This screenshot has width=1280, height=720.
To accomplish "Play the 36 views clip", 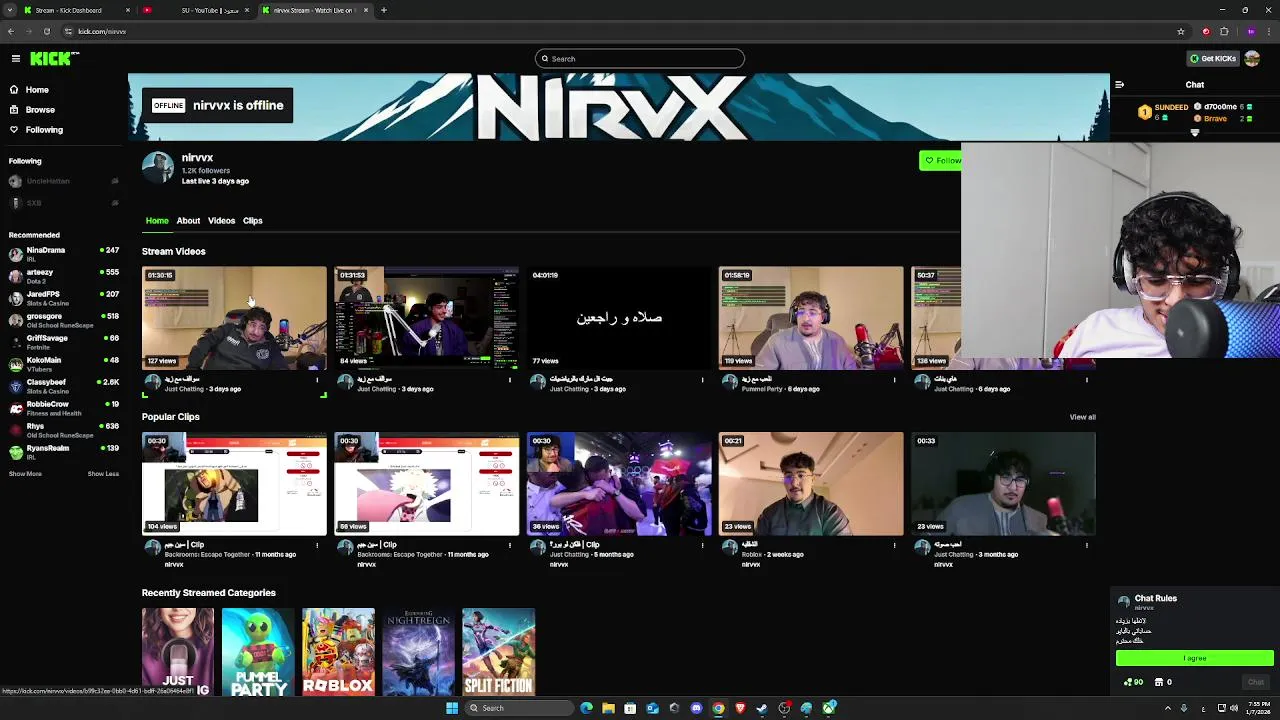I will pyautogui.click(x=619, y=484).
